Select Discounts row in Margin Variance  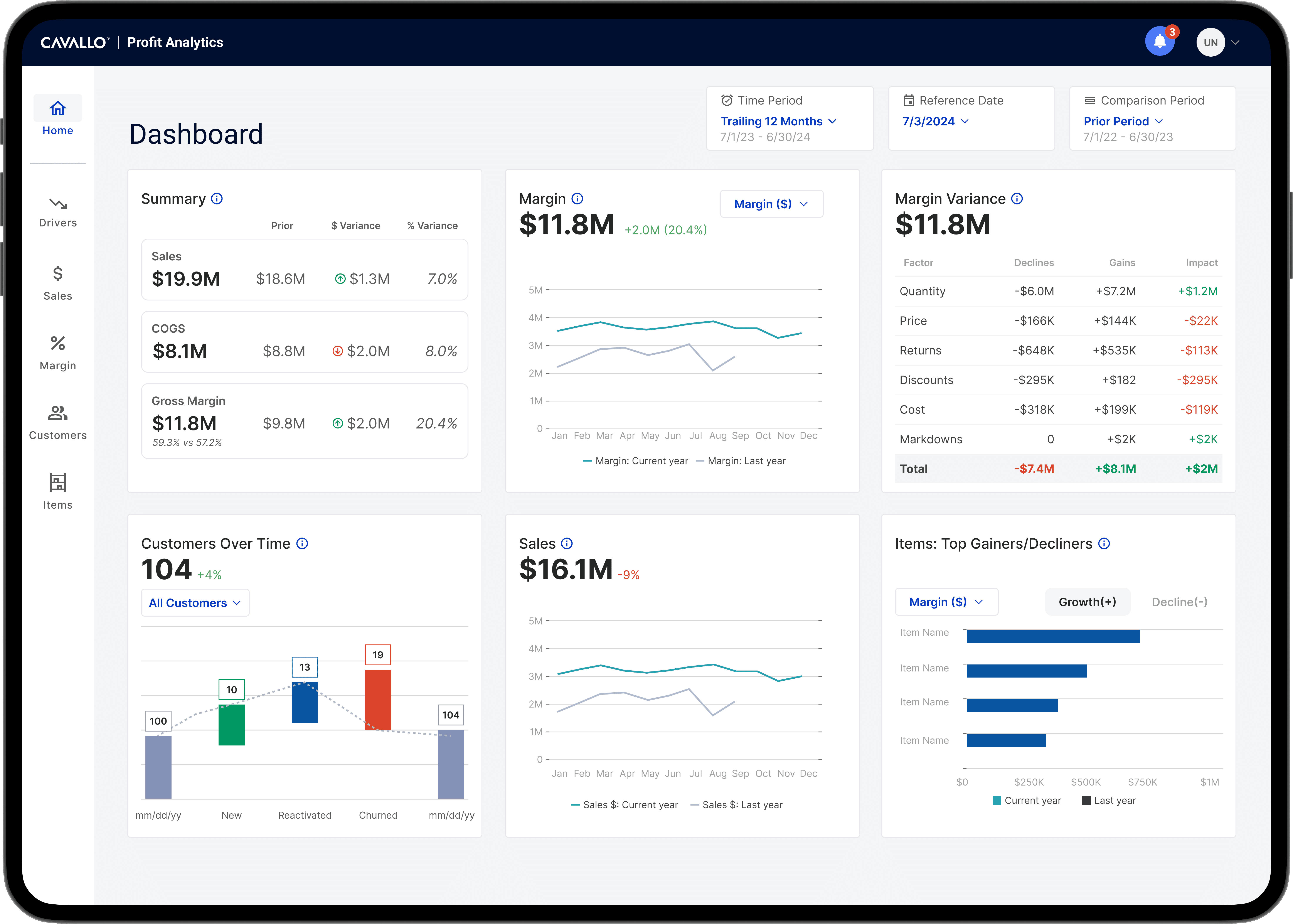(x=1059, y=380)
